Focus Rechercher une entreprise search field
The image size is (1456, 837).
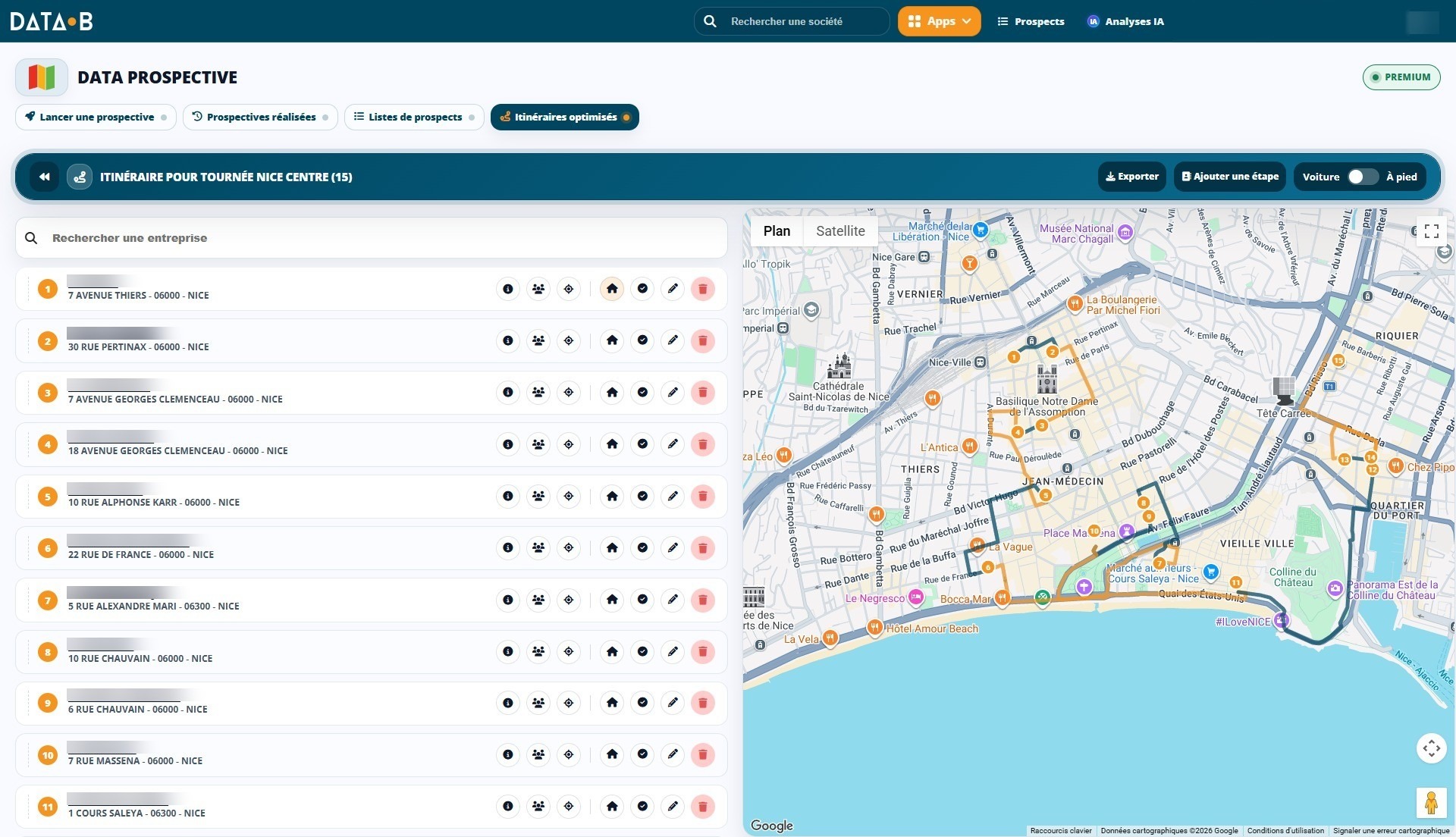(x=372, y=238)
